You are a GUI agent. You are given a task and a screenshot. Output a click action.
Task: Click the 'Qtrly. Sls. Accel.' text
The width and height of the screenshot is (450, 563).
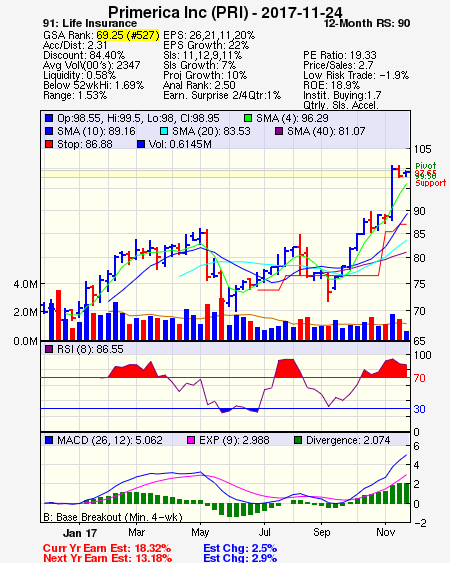(341, 105)
